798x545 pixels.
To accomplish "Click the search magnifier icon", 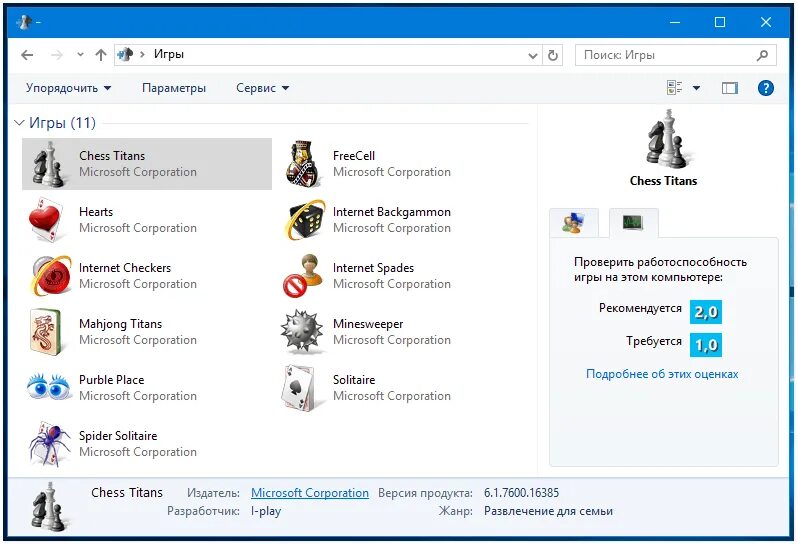I will [762, 55].
